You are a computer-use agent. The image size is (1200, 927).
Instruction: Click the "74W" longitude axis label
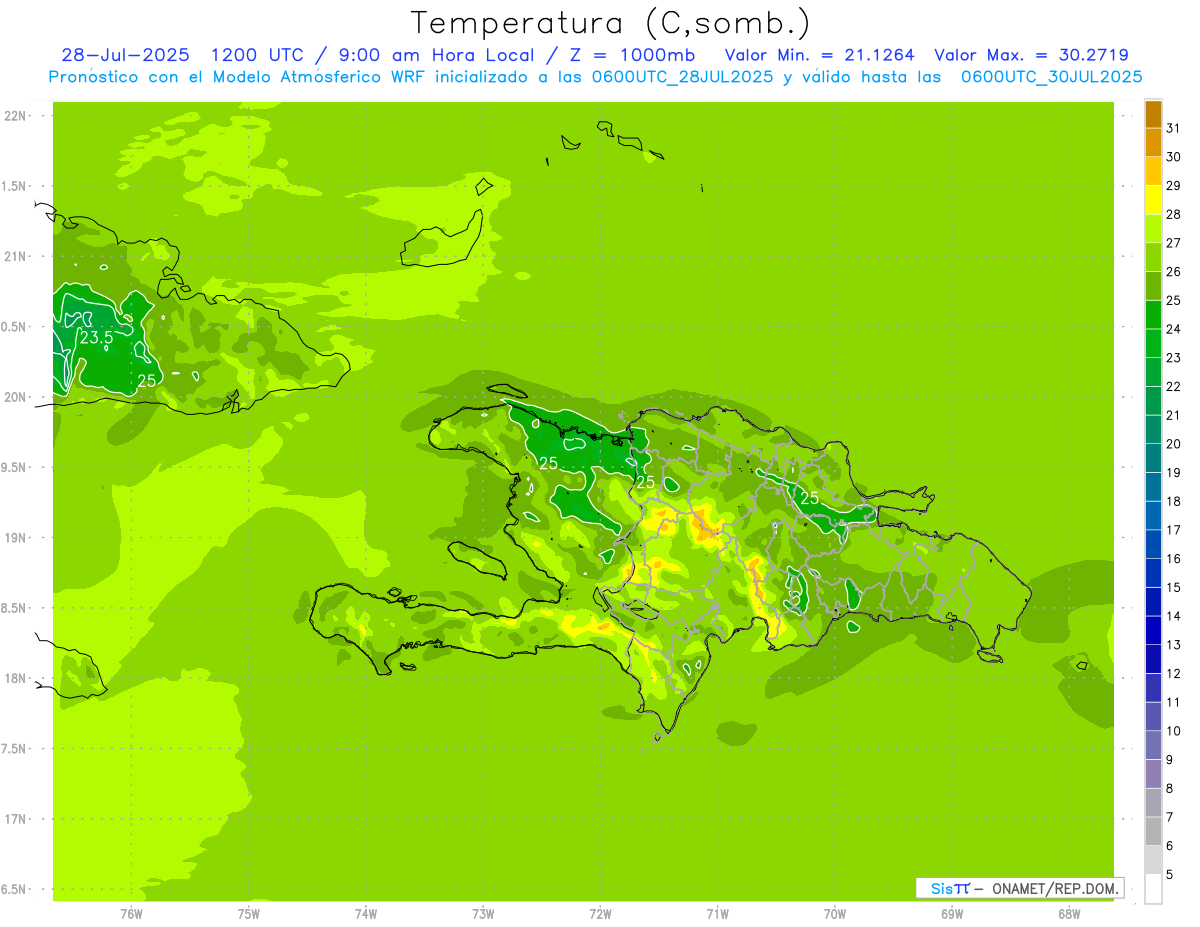click(365, 914)
